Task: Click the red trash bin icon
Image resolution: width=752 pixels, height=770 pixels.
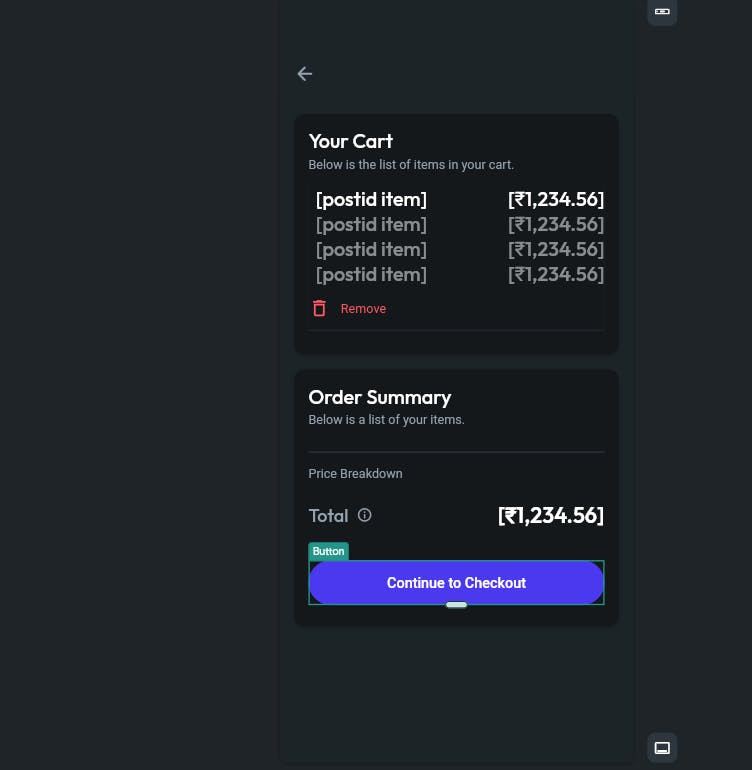Action: coord(319,308)
